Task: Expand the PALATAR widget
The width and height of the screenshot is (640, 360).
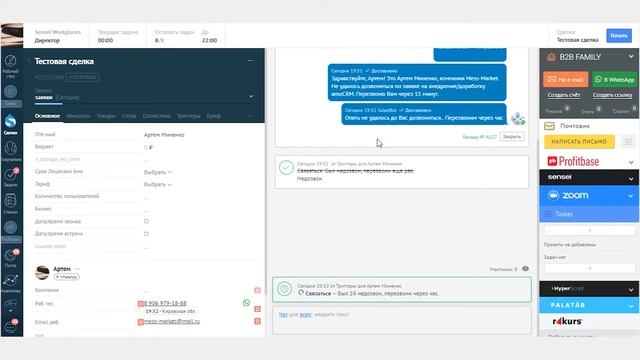Action: coord(631,306)
